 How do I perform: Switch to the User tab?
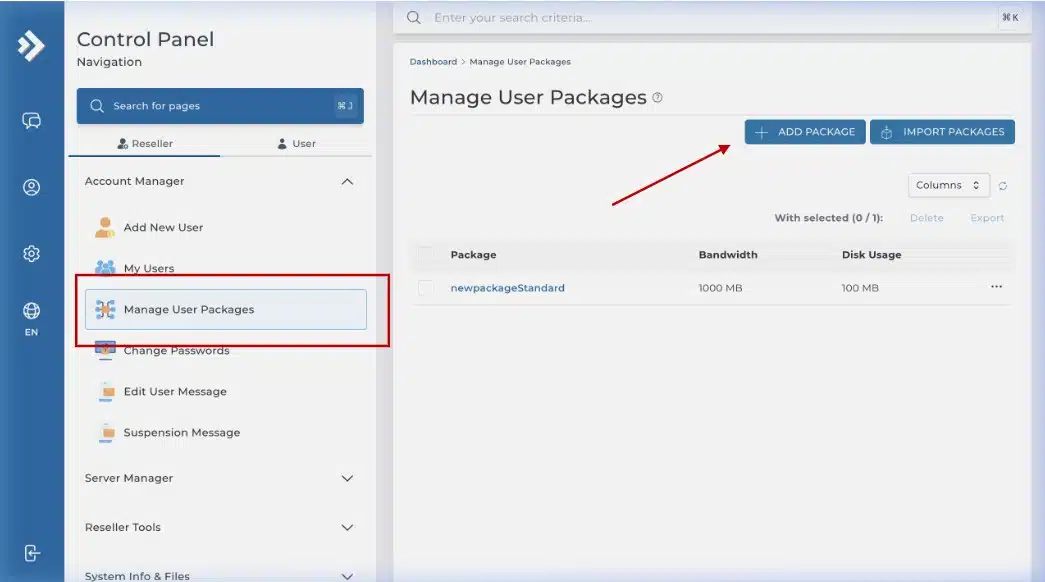coord(296,143)
